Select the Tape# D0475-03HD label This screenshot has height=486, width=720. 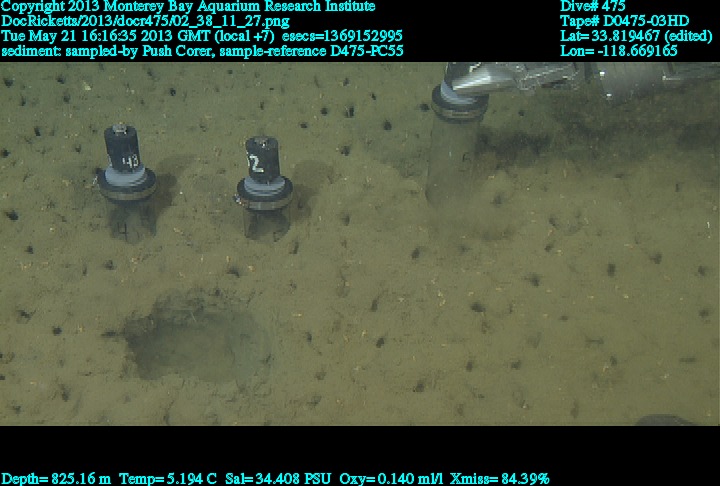coord(624,21)
